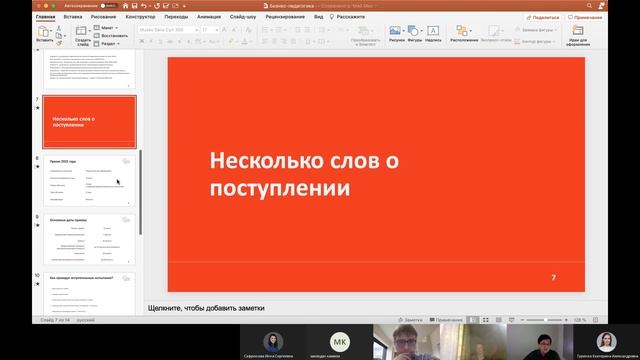The image size is (640, 360).
Task: Click the zoom in plus button
Action: 566,320
